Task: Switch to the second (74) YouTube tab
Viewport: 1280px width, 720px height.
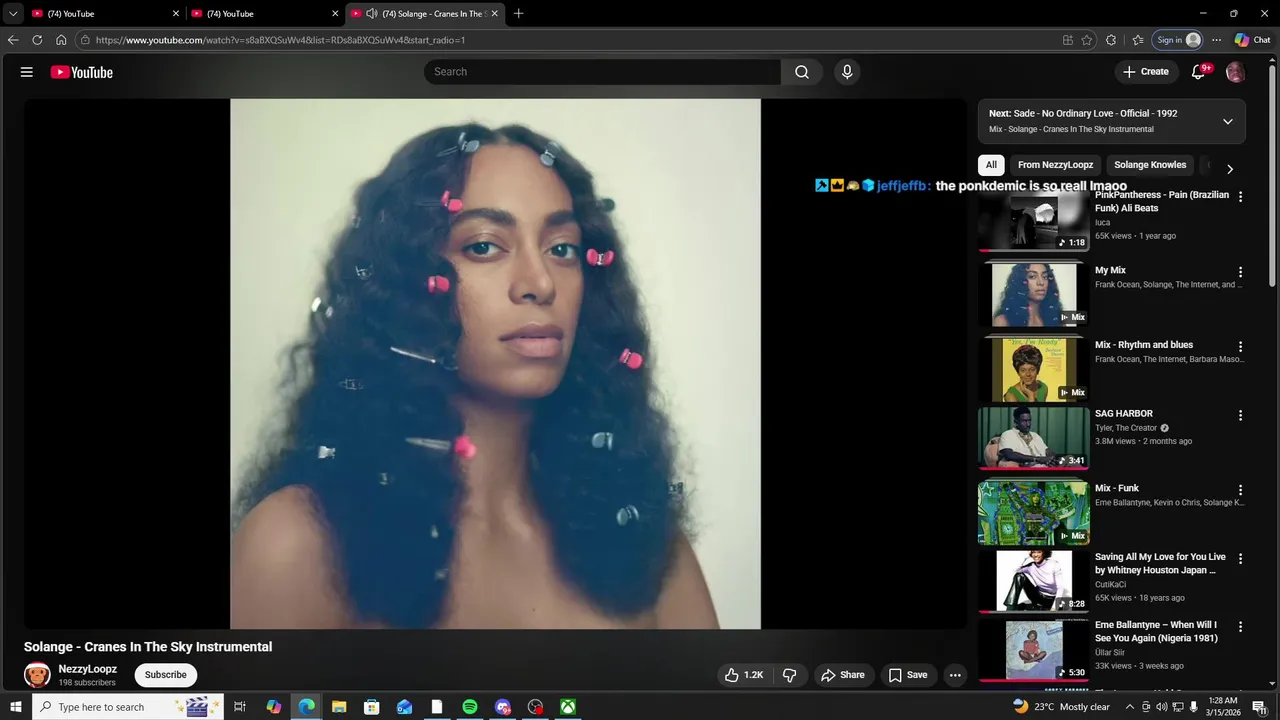Action: (265, 14)
